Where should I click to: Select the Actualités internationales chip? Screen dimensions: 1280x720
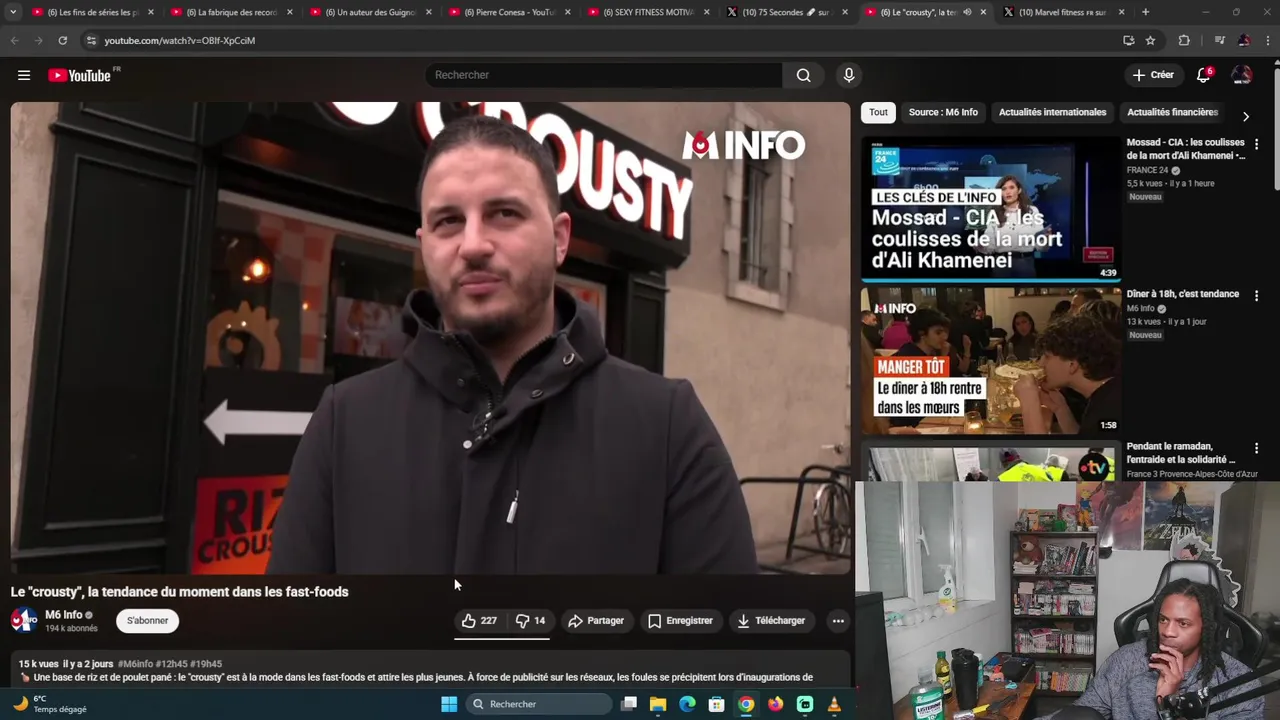coord(1052,112)
